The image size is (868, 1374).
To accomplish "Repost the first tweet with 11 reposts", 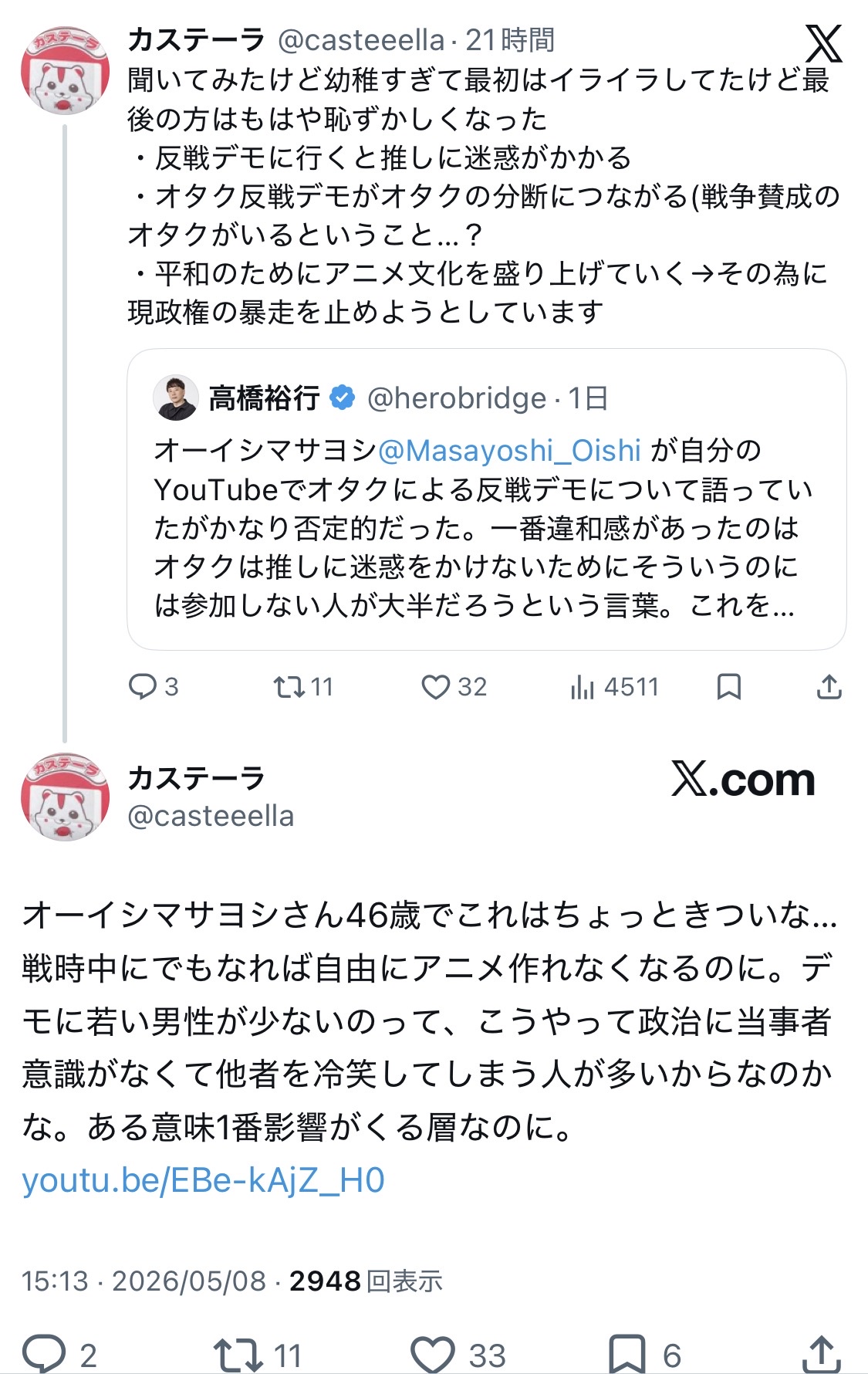I will [x=303, y=686].
